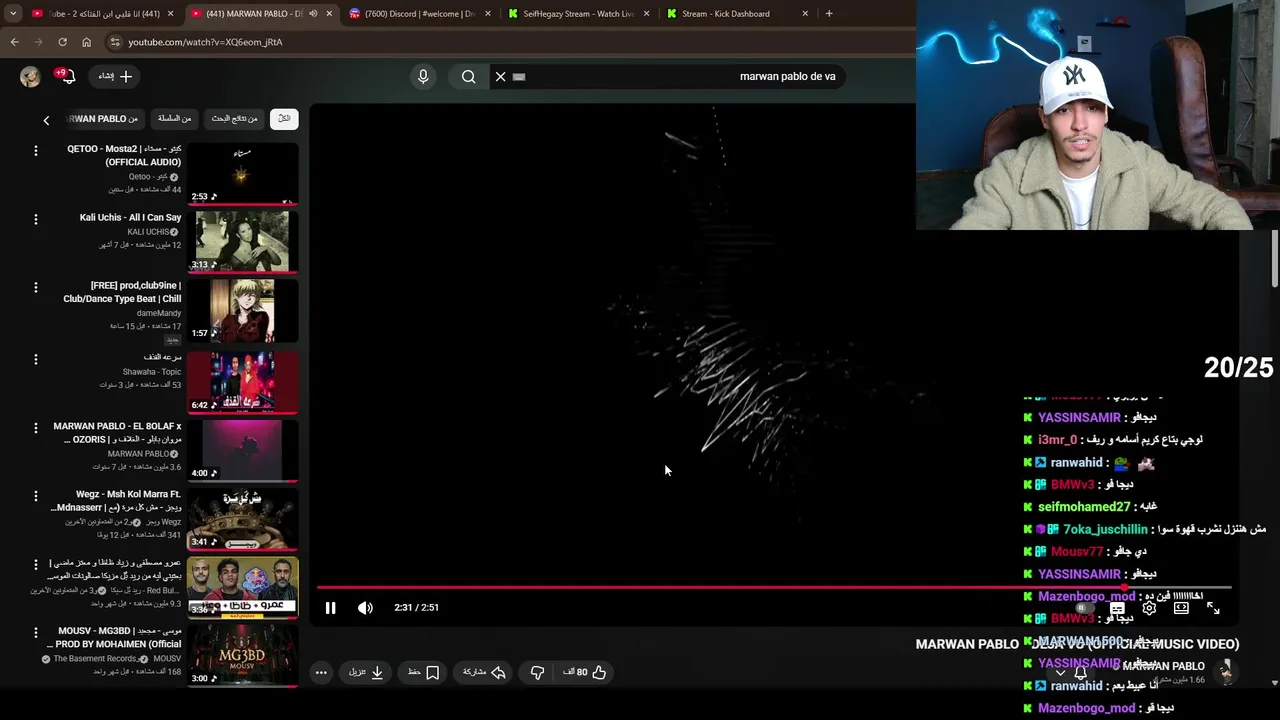Open options menu for Wegz Msh Kol Marra video
Image resolution: width=1280 pixels, height=720 pixels.
[x=35, y=496]
